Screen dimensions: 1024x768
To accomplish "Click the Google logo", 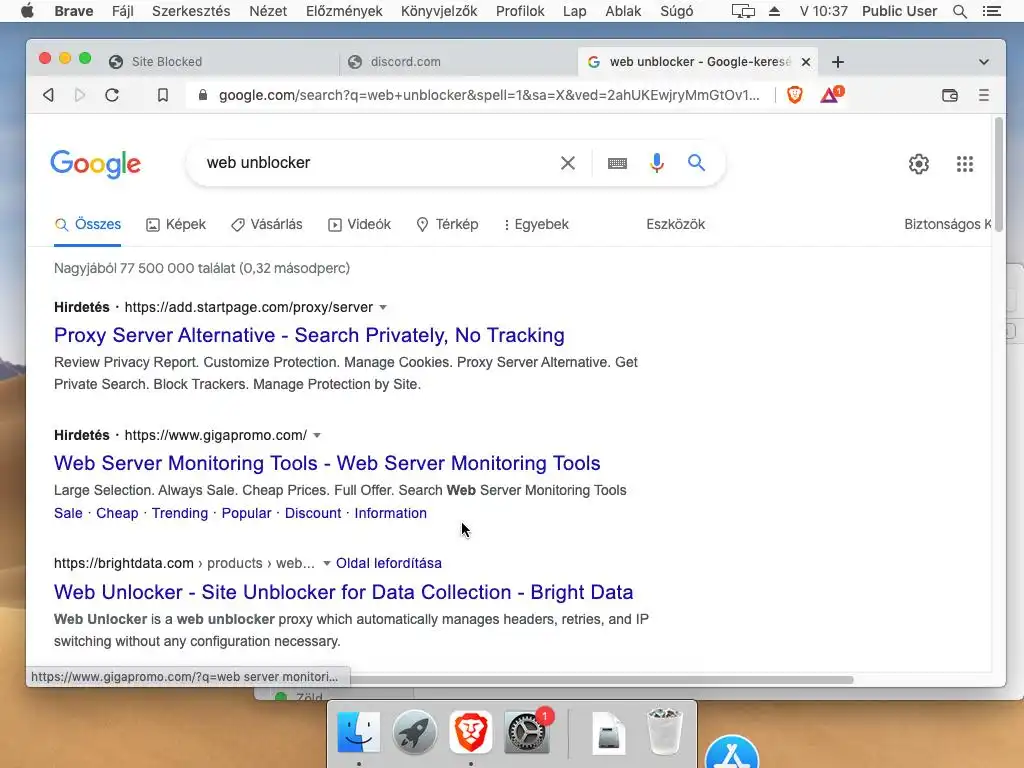I will click(95, 164).
